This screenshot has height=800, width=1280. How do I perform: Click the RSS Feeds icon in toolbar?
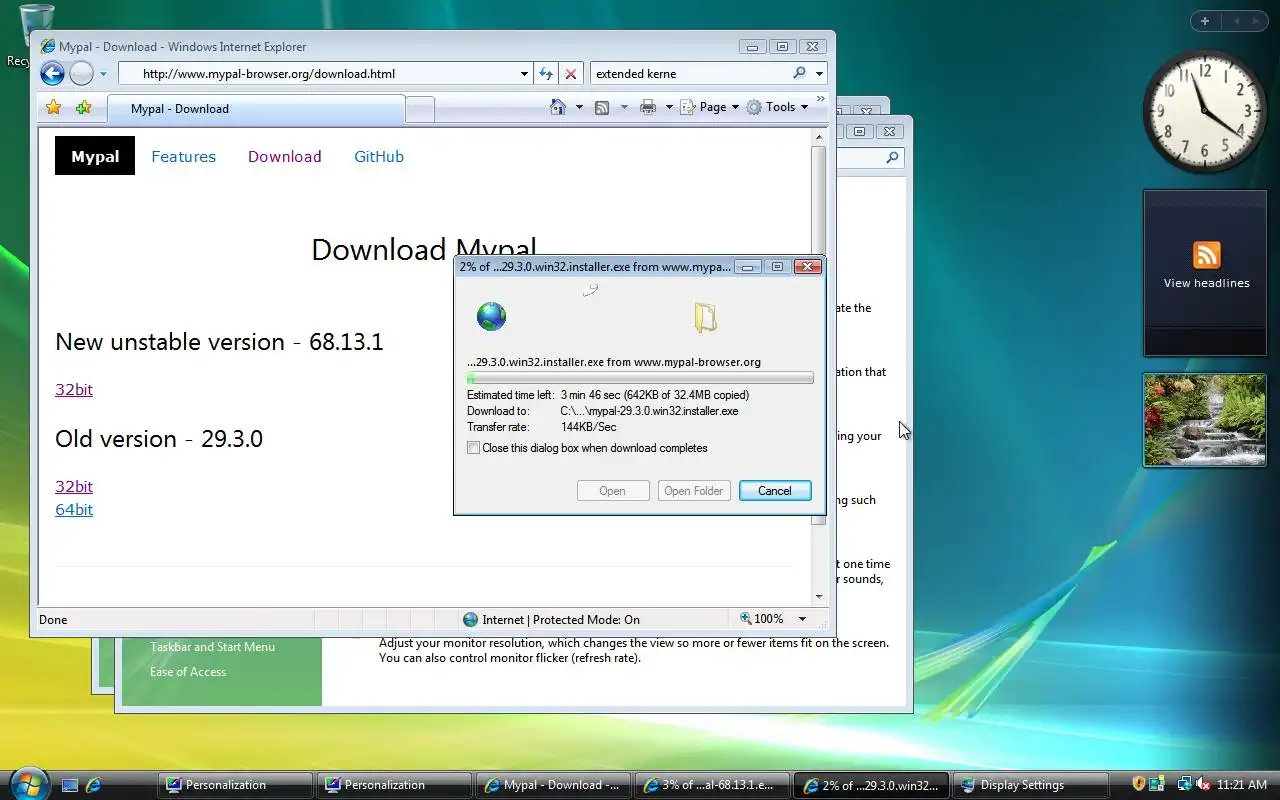(x=602, y=107)
